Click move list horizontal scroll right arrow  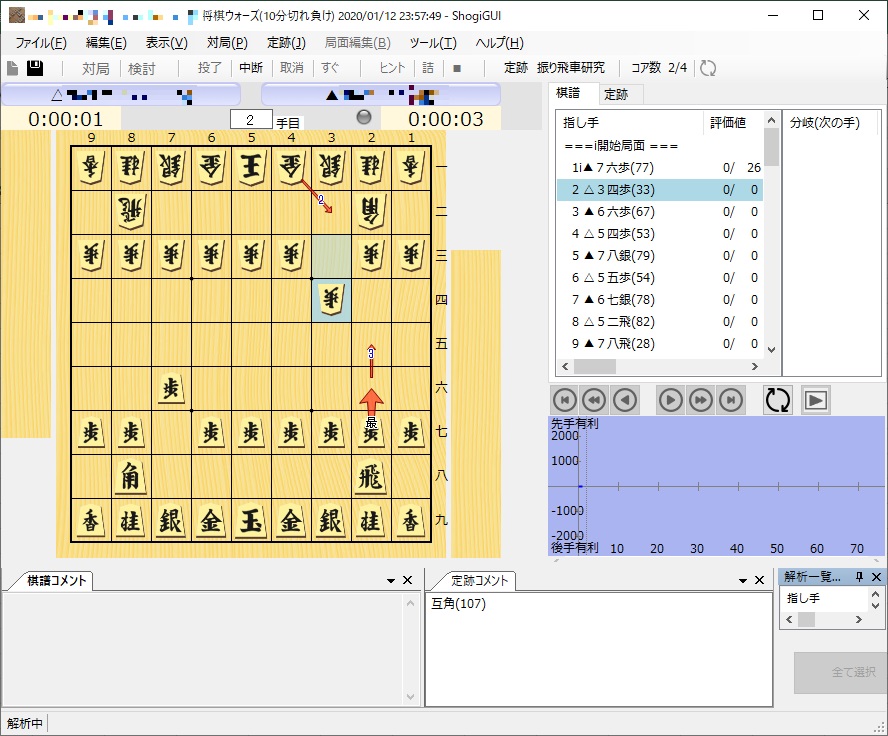(754, 367)
